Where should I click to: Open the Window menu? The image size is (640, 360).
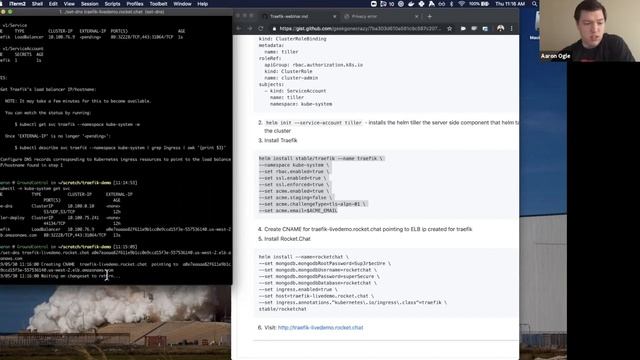[182, 4]
